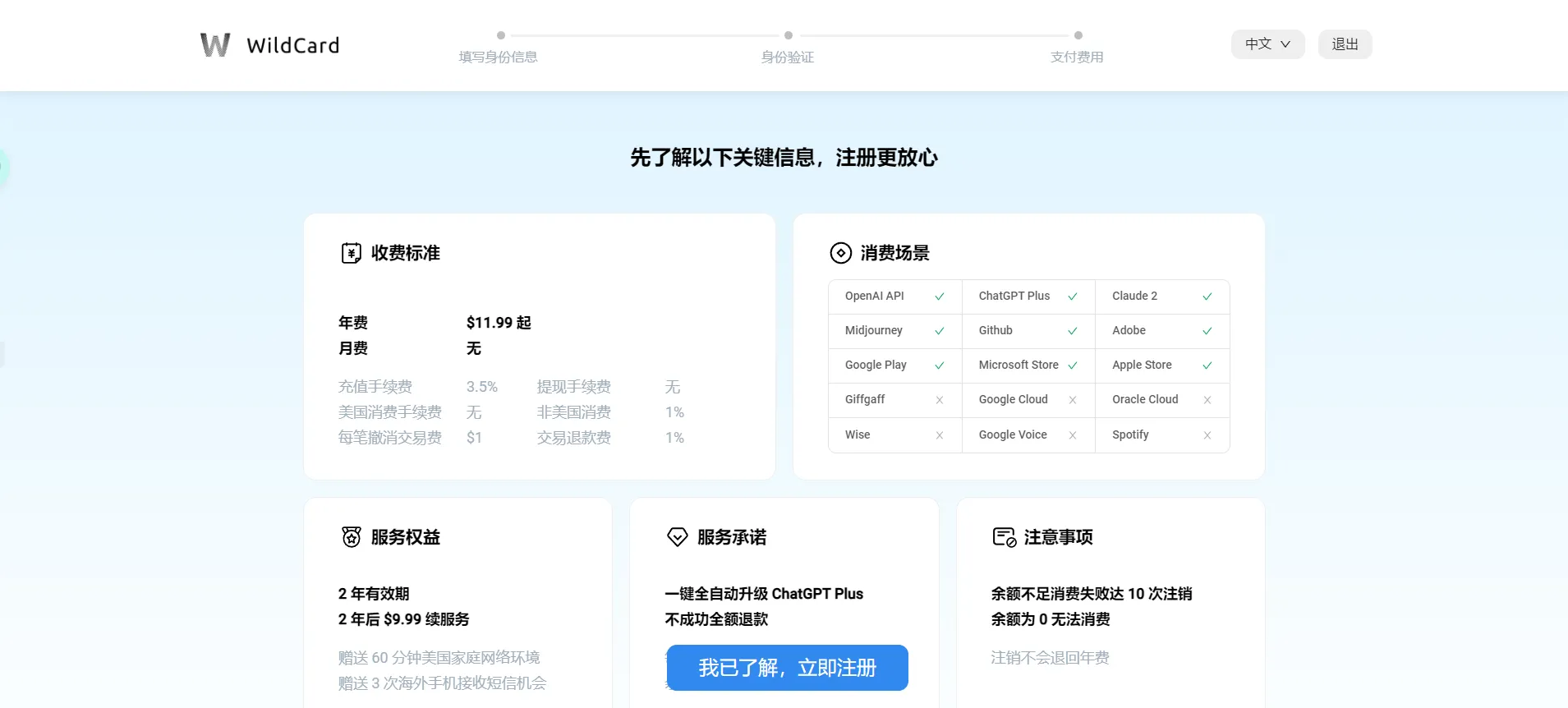This screenshot has height=708, width=1568.
Task: Click the fee standard yen icon
Action: click(x=351, y=253)
